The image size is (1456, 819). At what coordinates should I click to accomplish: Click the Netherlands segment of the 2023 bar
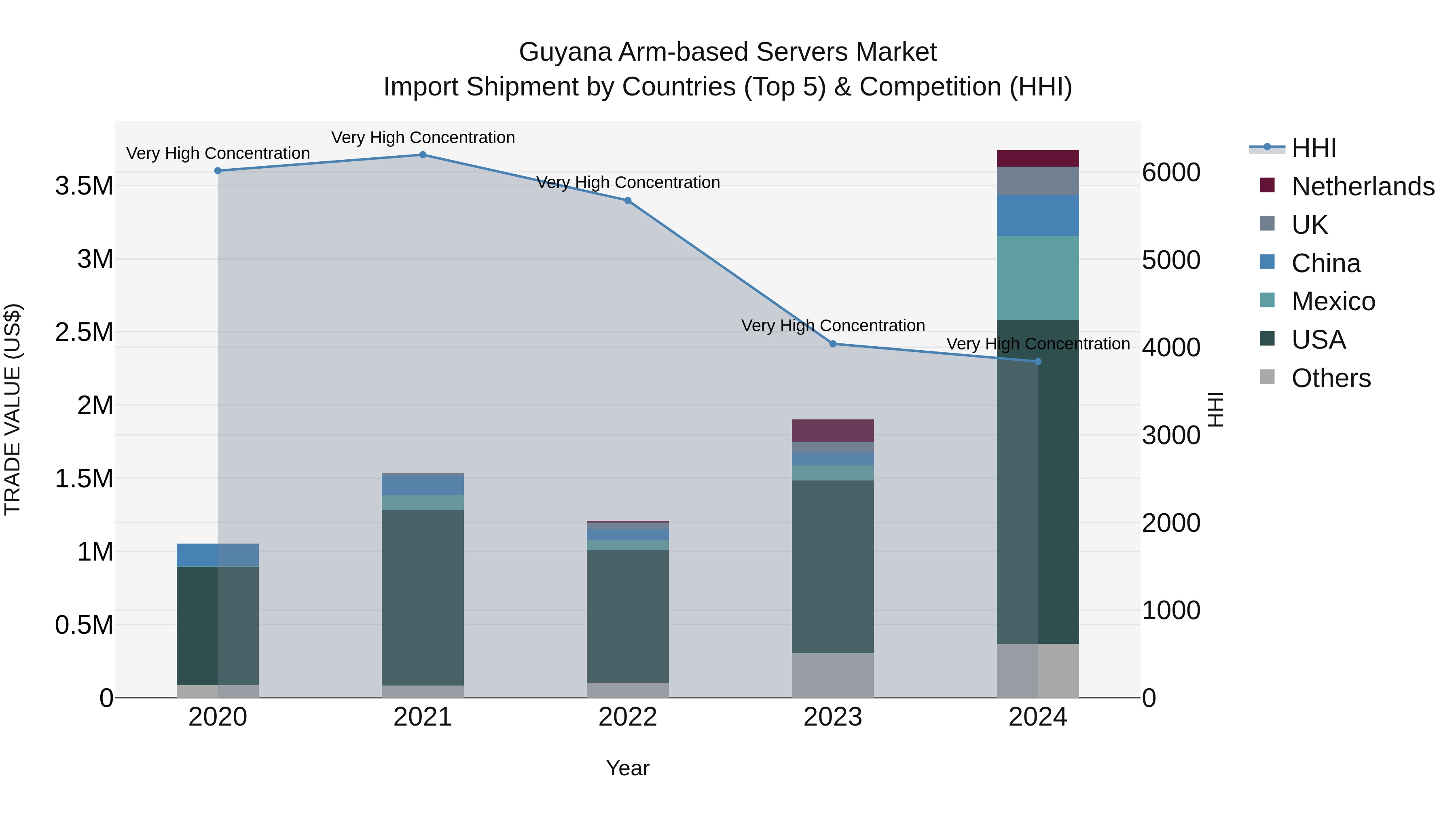[x=833, y=431]
